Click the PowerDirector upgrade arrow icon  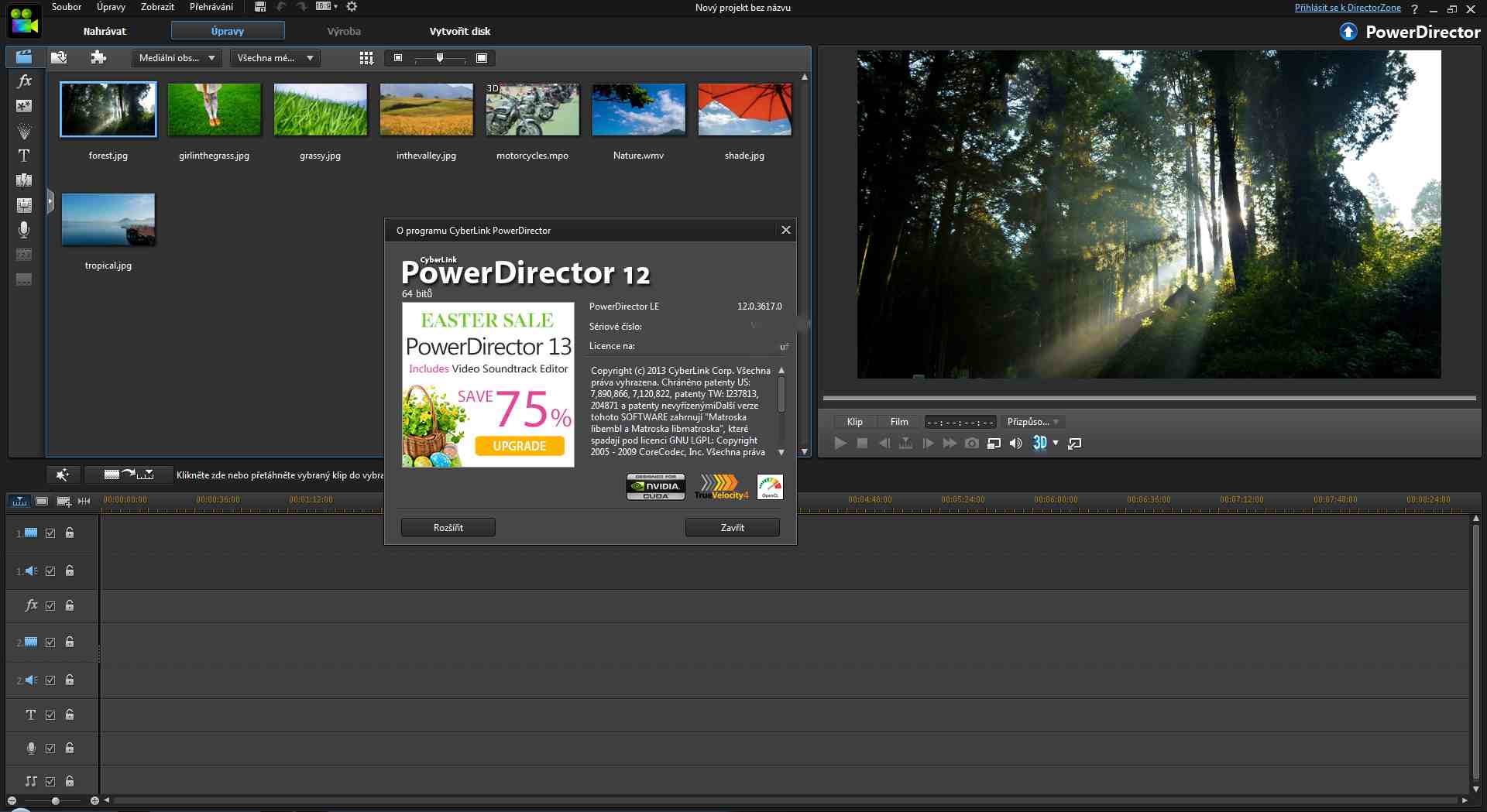pos(1348,32)
